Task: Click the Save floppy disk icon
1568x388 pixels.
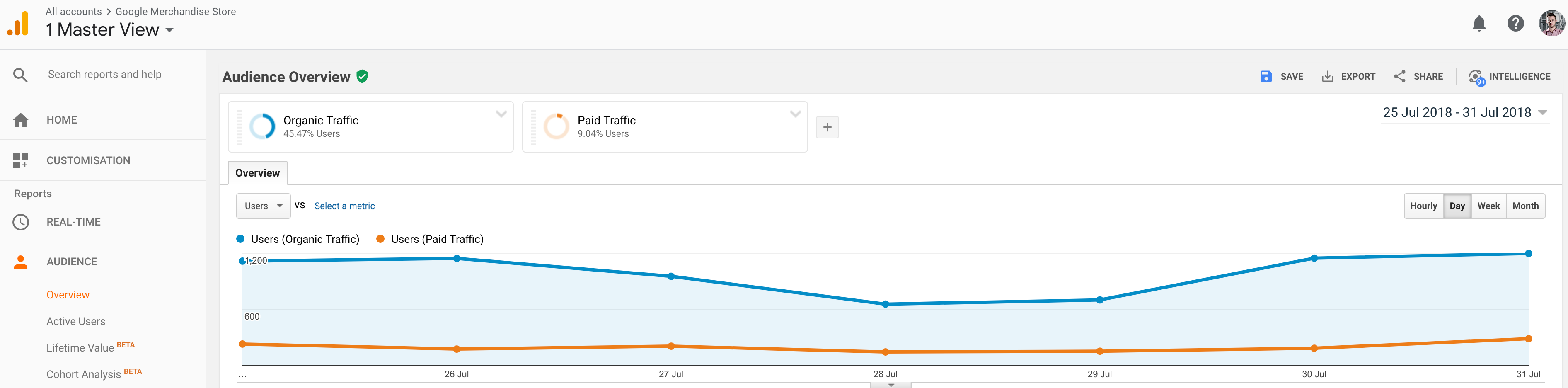Action: [1266, 77]
